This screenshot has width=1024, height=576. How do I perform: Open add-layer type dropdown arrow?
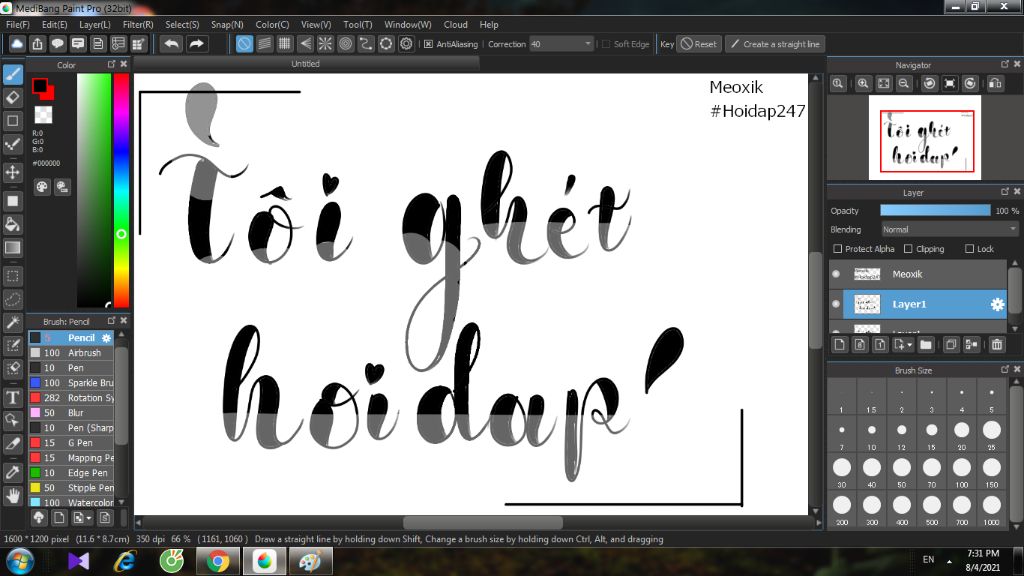tap(909, 345)
